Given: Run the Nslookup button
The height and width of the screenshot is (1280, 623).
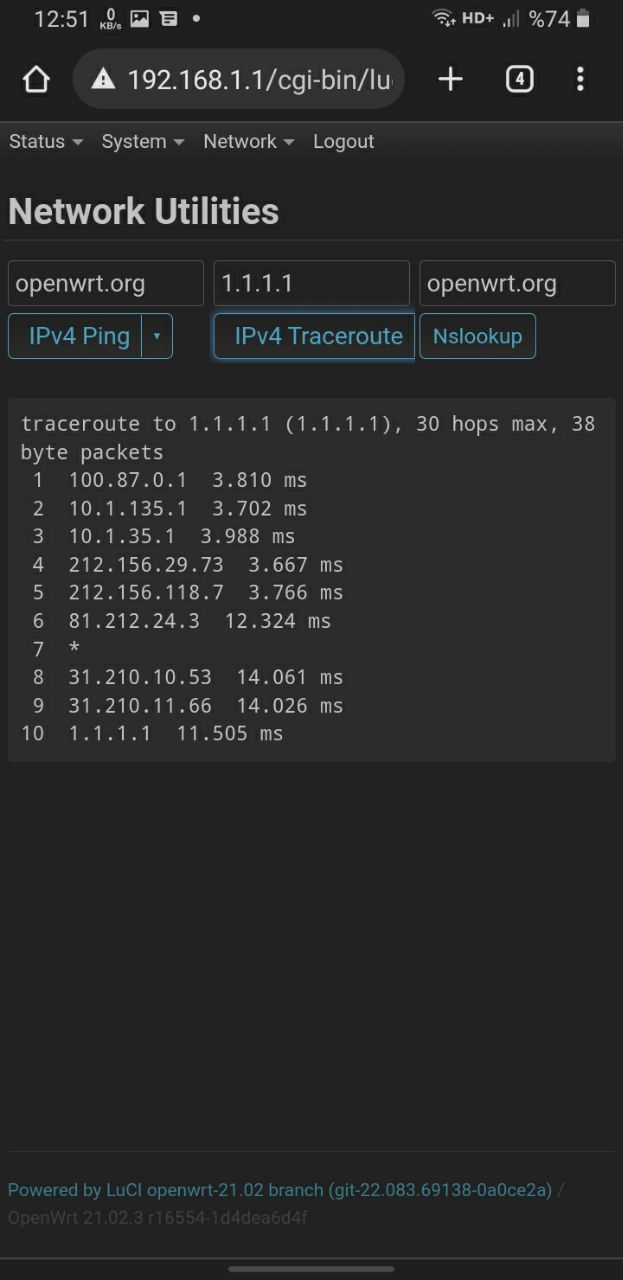Looking at the screenshot, I should [x=477, y=336].
